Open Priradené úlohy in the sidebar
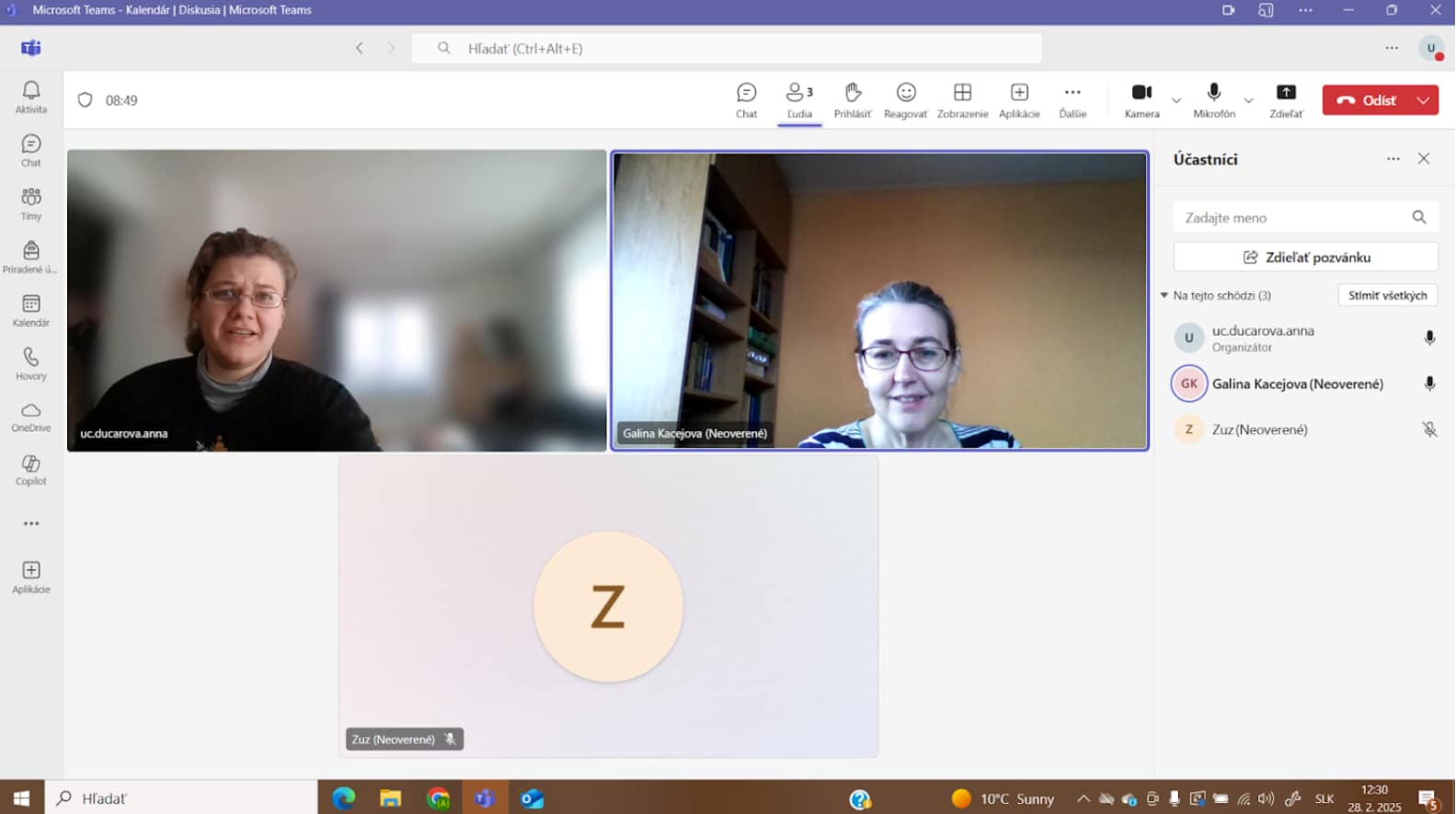This screenshot has height=814, width=1456. tap(30, 258)
